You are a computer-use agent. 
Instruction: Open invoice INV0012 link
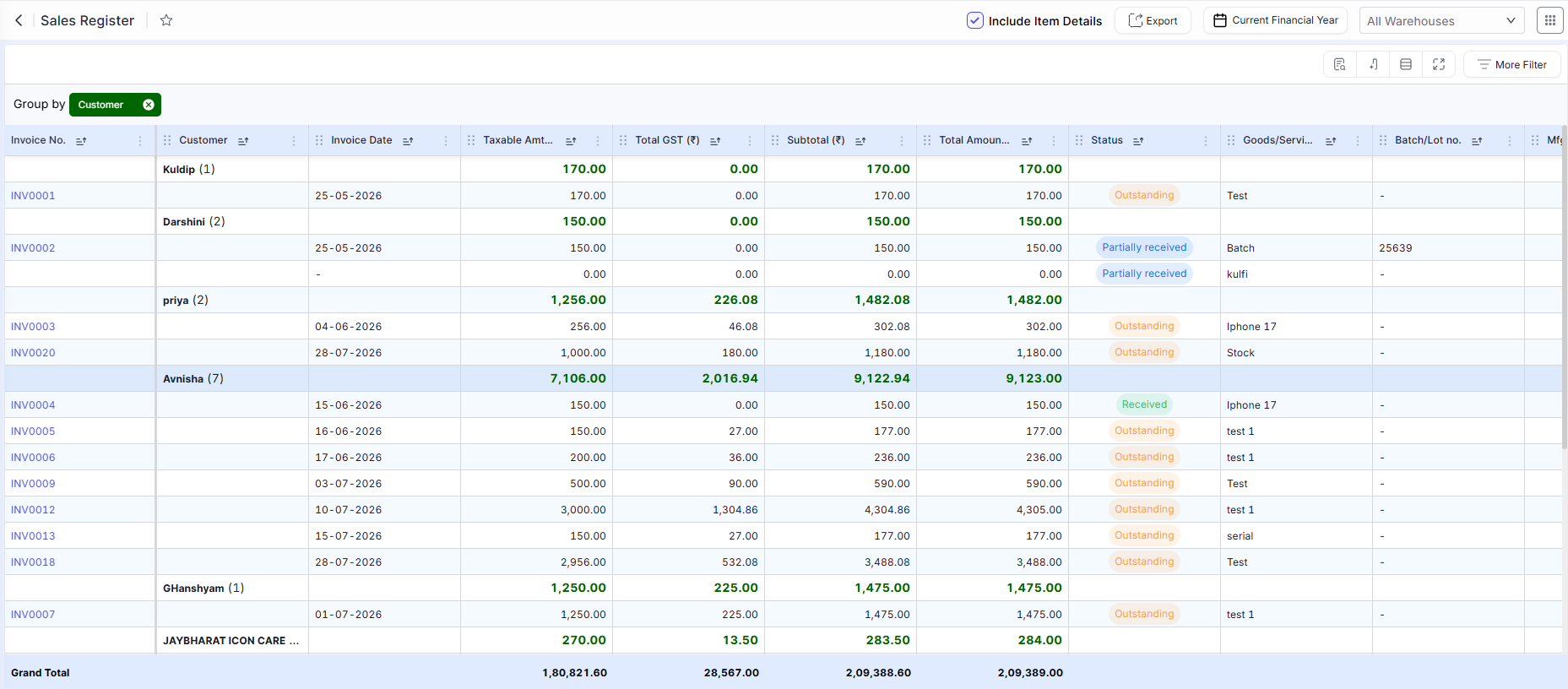[33, 510]
